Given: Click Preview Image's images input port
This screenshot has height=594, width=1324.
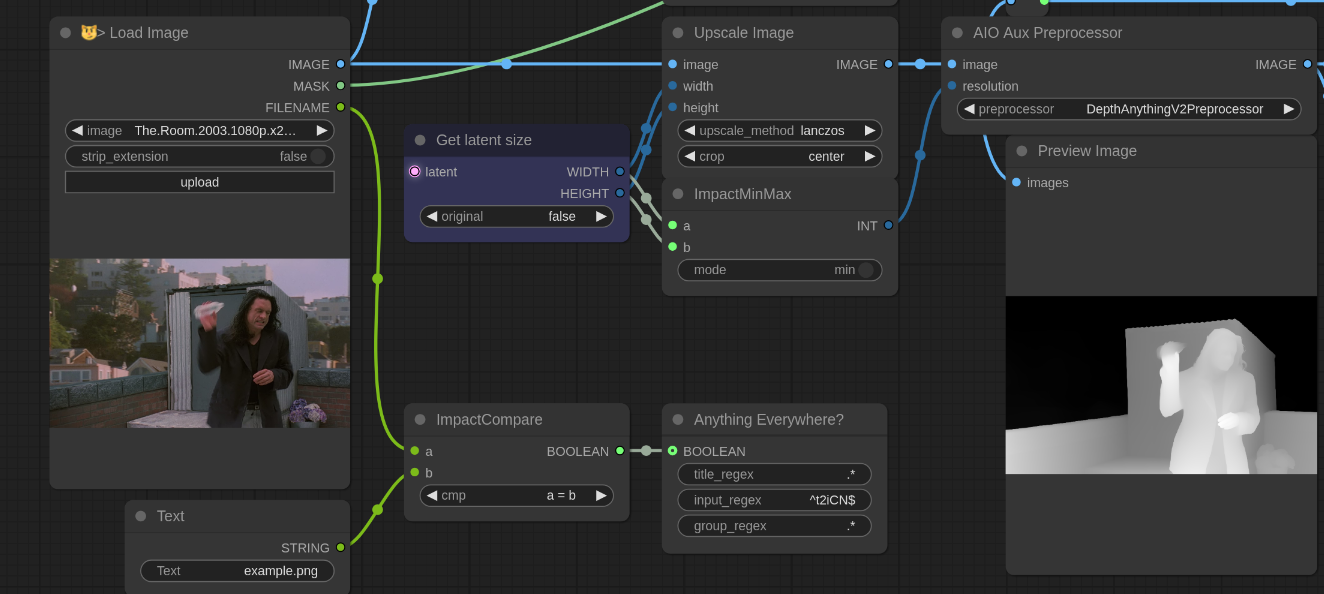Looking at the screenshot, I should tap(1016, 183).
